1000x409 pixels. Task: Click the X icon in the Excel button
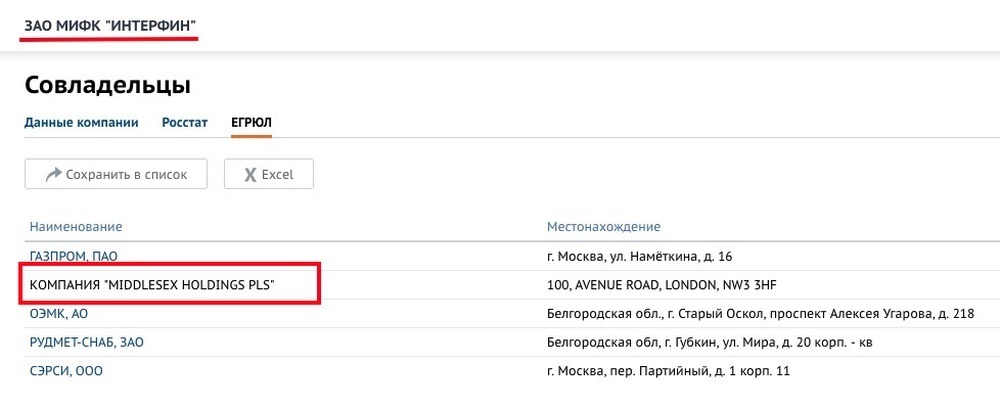pos(251,174)
